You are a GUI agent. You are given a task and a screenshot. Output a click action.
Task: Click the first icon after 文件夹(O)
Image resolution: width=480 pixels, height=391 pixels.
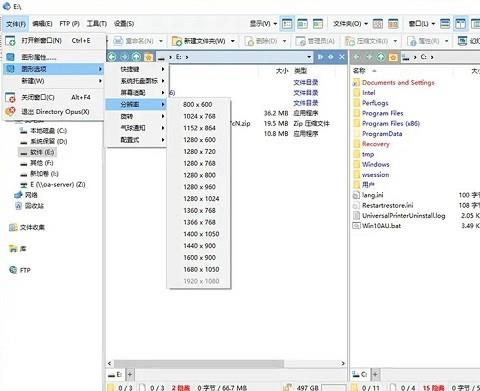click(x=378, y=24)
